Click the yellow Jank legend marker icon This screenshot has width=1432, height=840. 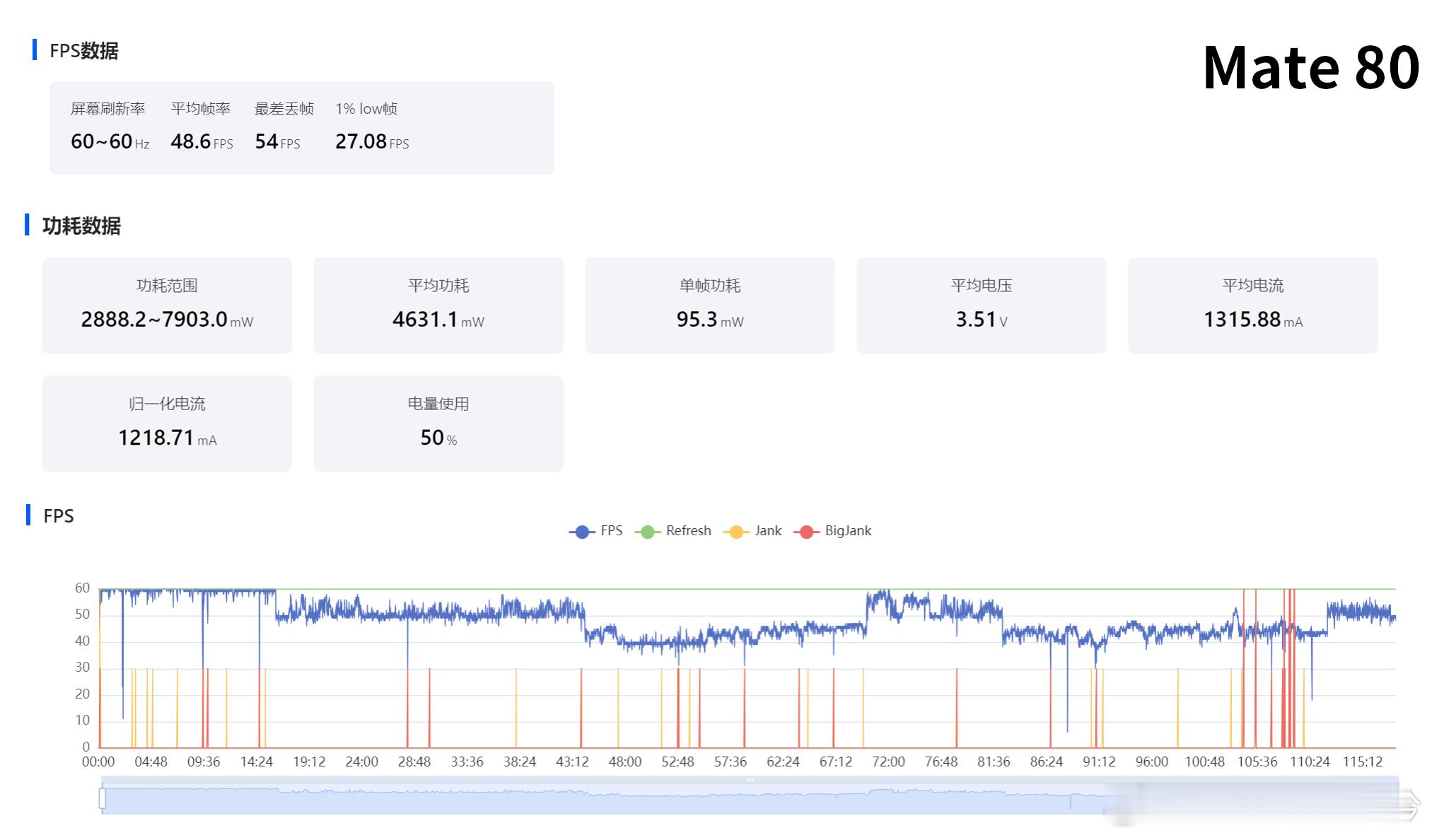(x=736, y=532)
